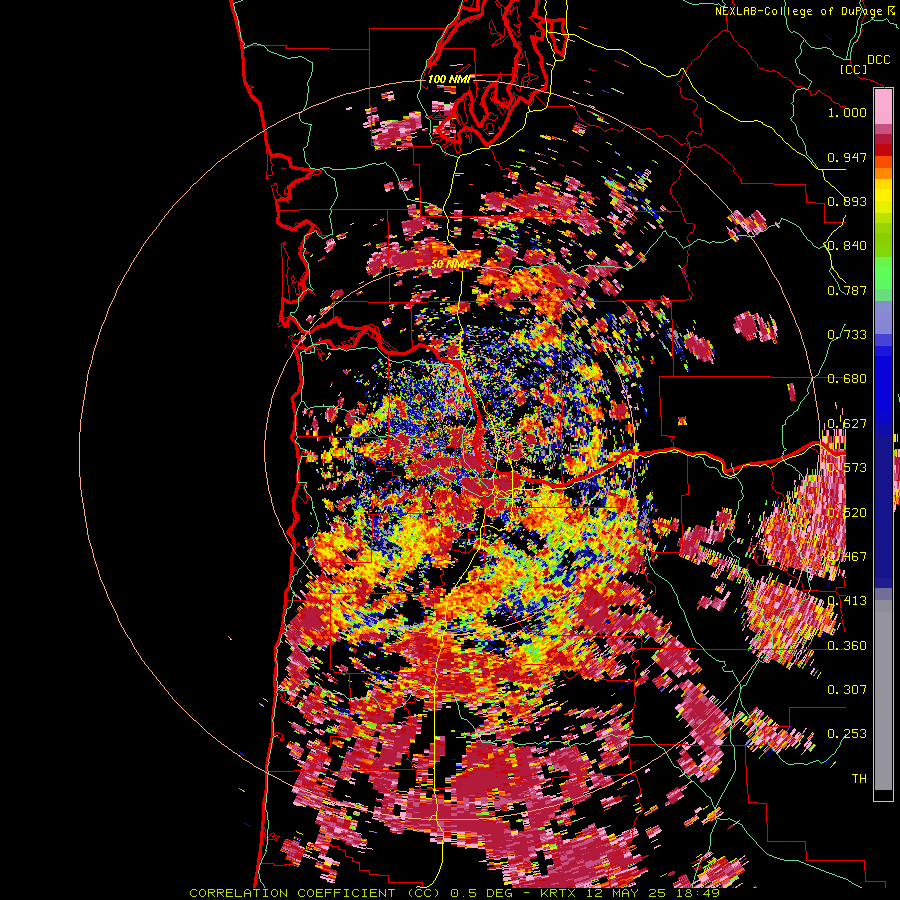Click the 0.893 scale value
The image size is (900, 900).
[847, 201]
